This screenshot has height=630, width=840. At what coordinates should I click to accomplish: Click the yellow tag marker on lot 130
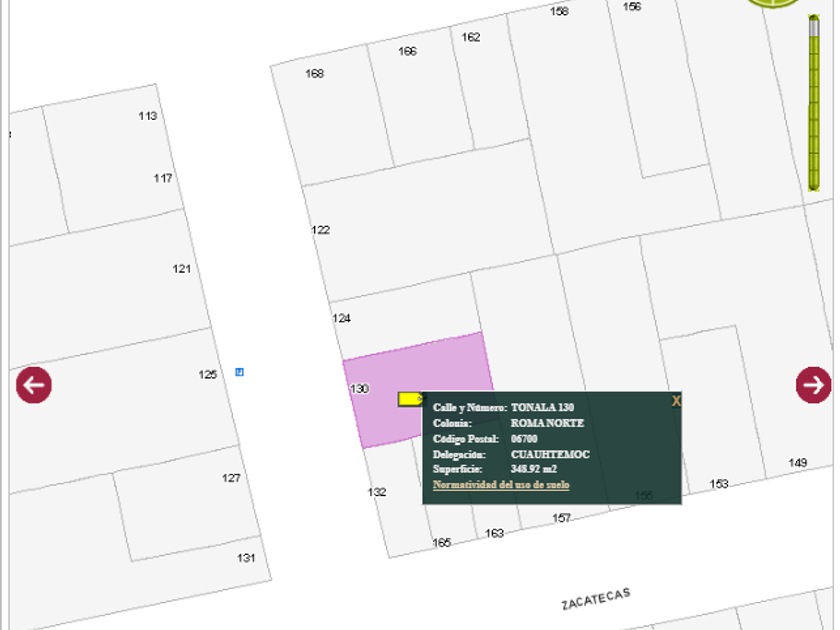410,399
